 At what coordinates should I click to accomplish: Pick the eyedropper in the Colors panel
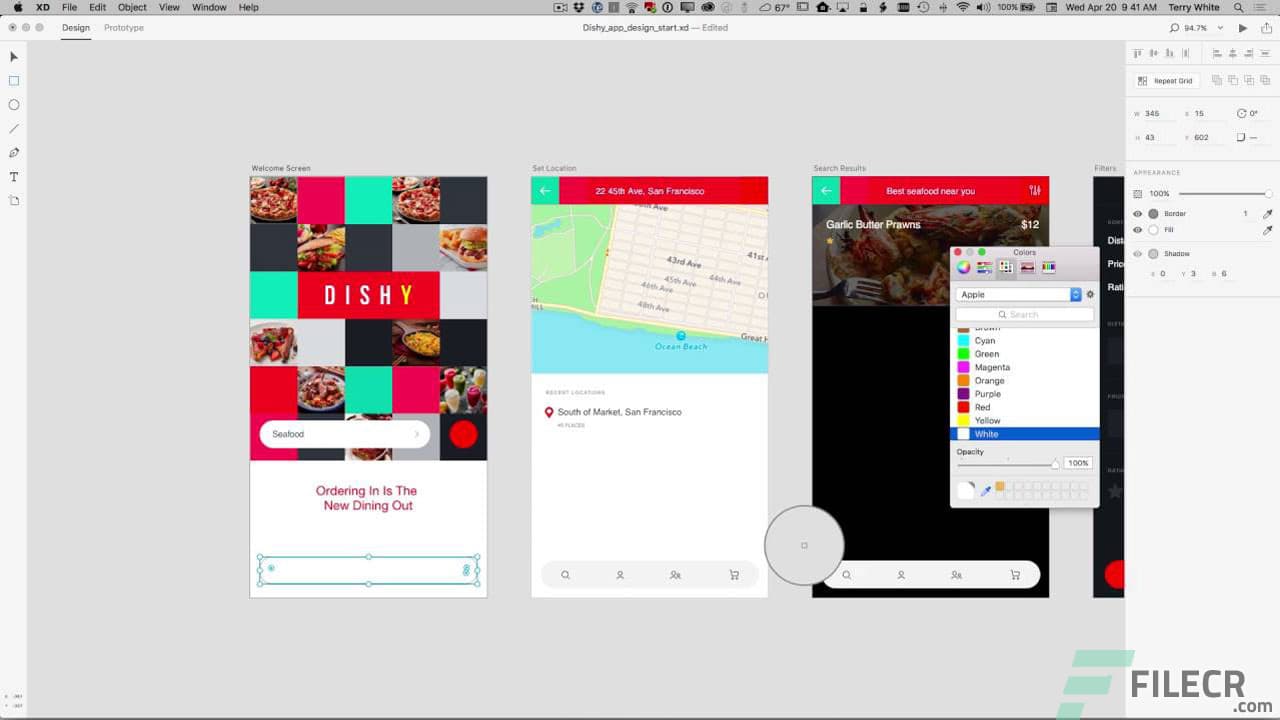pos(984,490)
